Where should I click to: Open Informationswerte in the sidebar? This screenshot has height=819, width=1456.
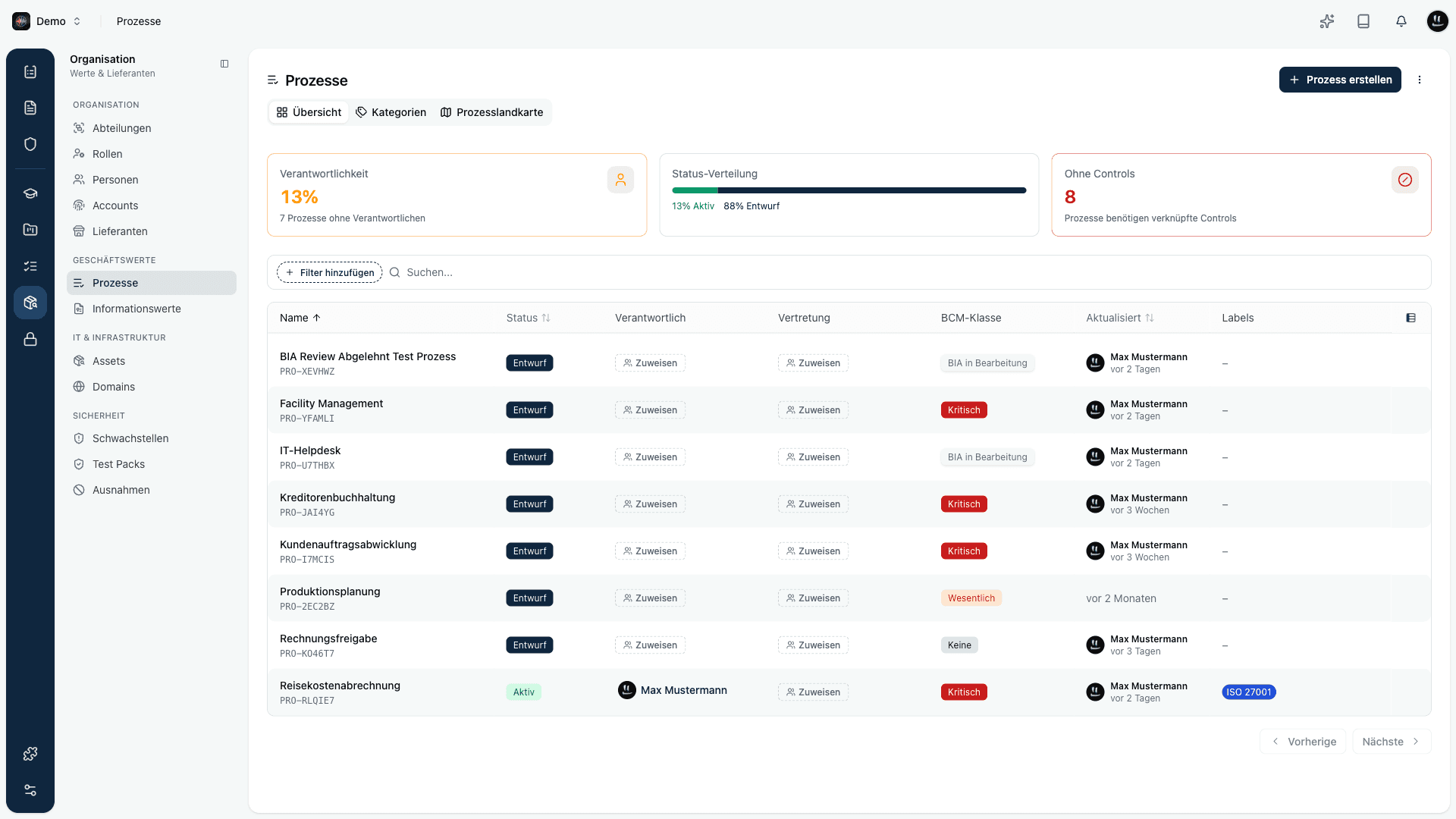coord(152,309)
